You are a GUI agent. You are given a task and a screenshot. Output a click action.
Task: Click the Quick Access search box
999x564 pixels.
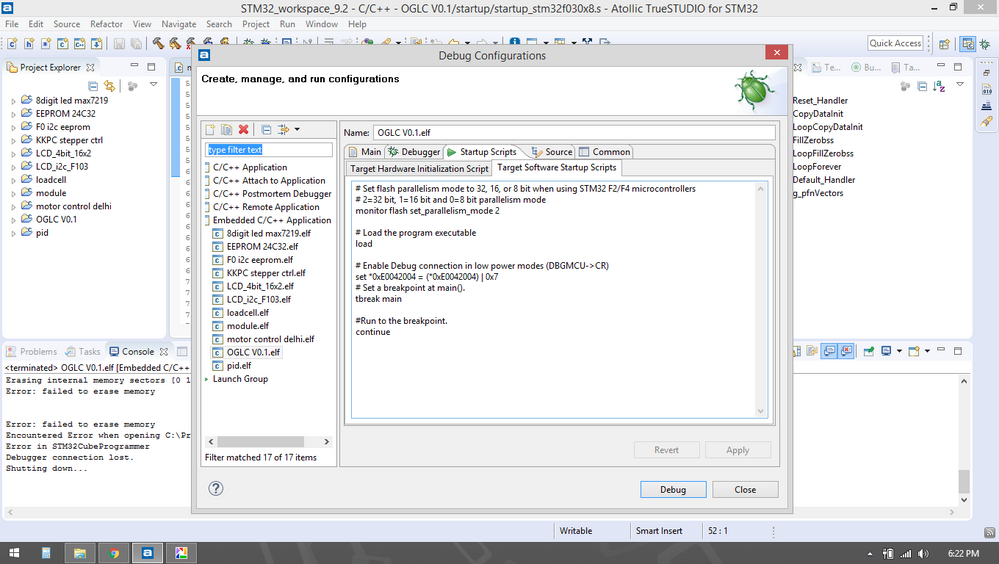click(895, 43)
